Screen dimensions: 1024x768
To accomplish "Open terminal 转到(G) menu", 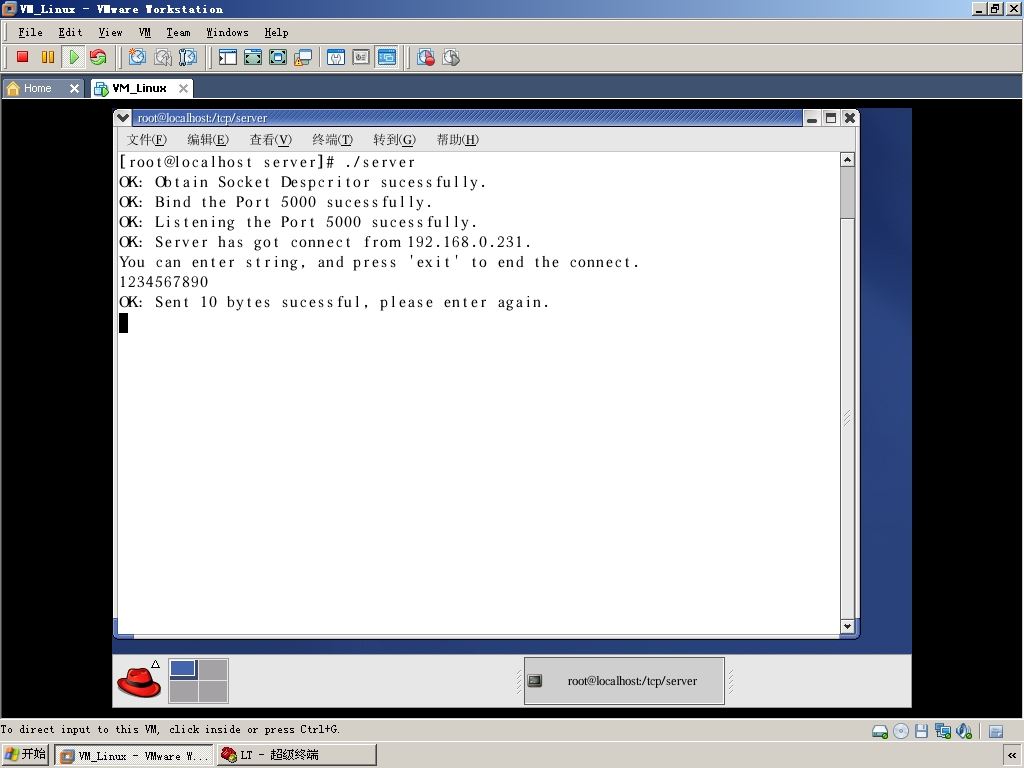I will pyautogui.click(x=394, y=140).
